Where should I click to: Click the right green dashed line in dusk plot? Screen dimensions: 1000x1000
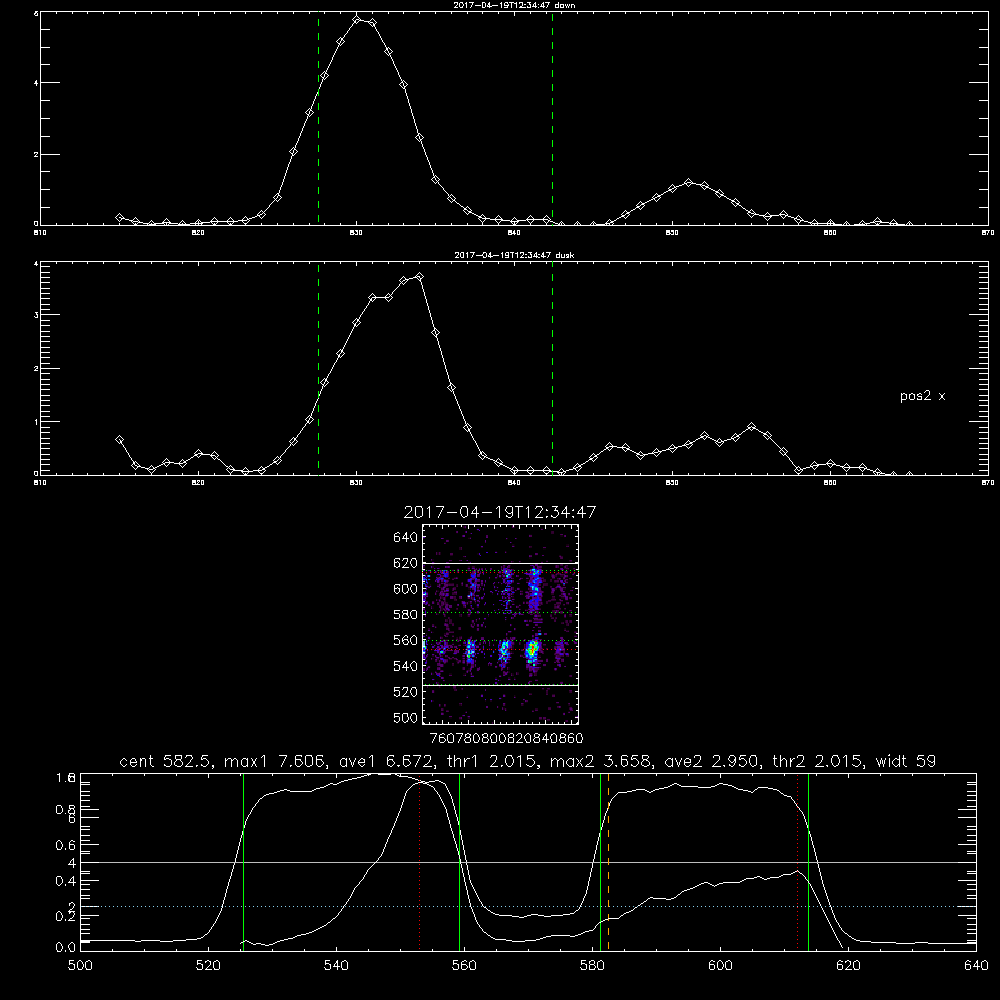tap(552, 368)
